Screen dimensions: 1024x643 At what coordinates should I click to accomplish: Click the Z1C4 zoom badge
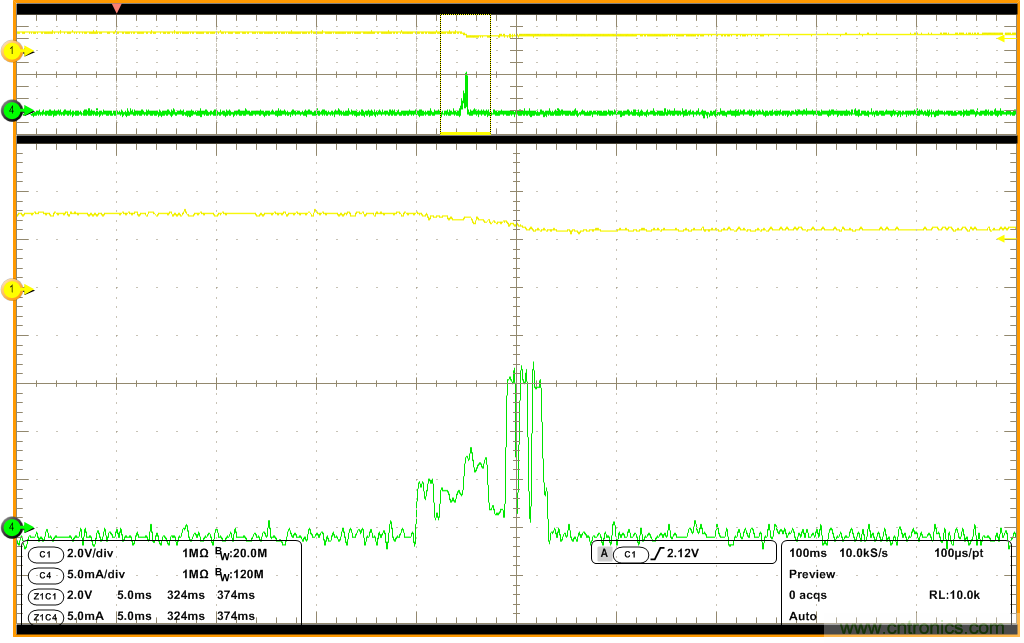coord(45,617)
